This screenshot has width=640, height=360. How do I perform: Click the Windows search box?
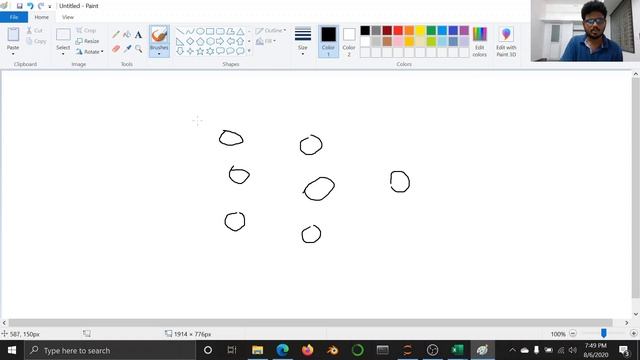[x=110, y=350]
